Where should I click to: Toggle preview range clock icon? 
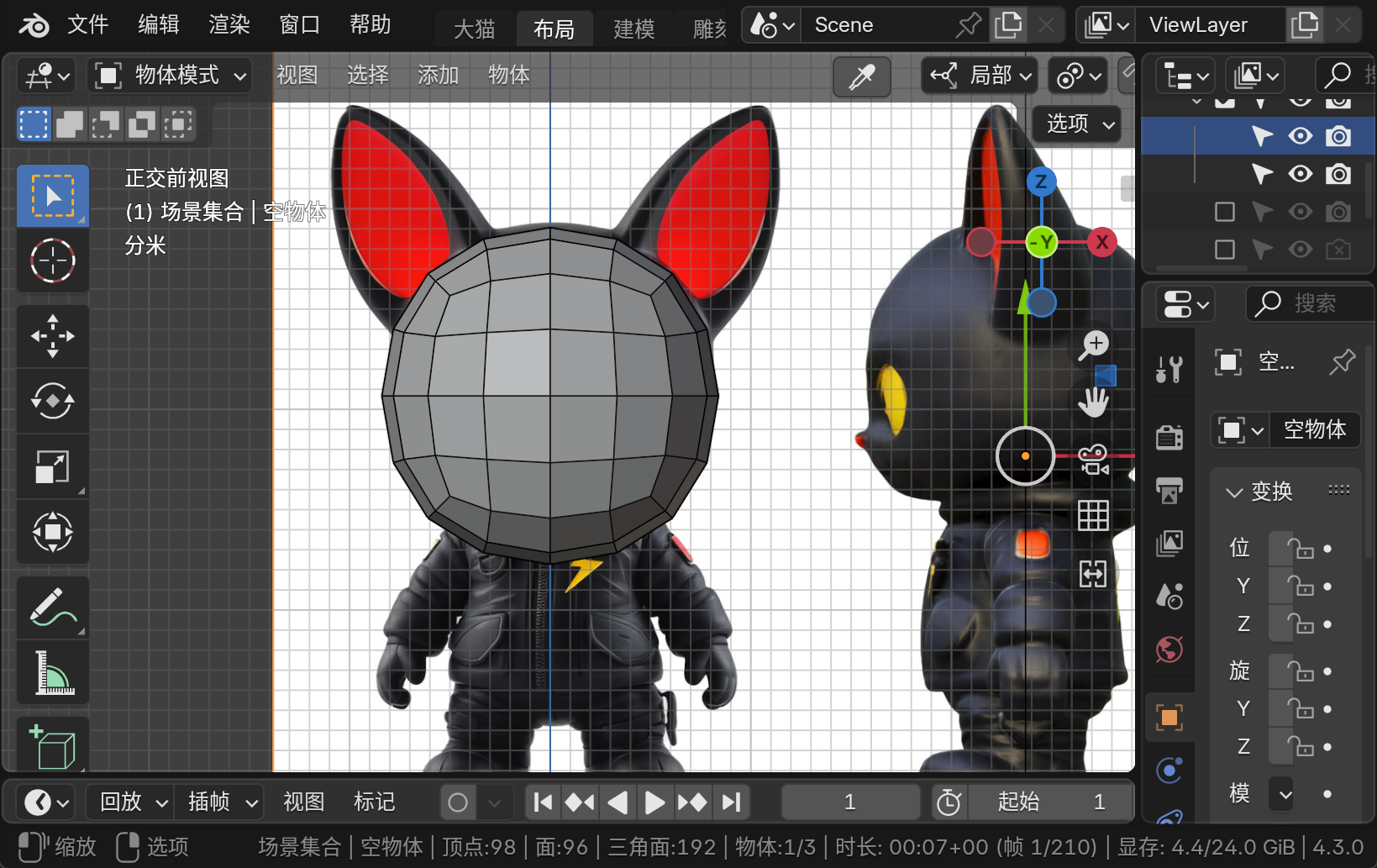949,802
